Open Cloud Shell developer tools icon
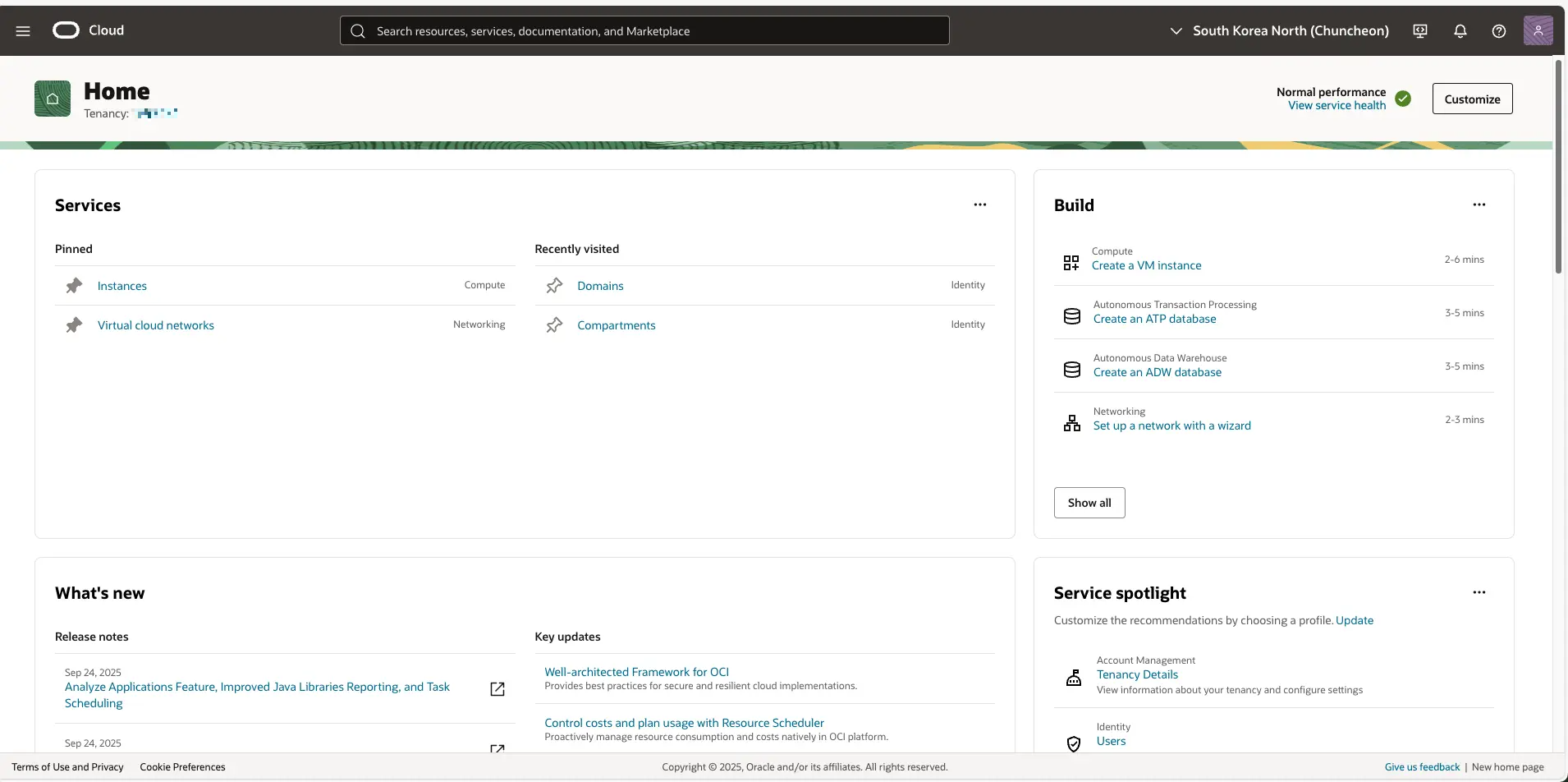This screenshot has height=782, width=1568. 1420,31
